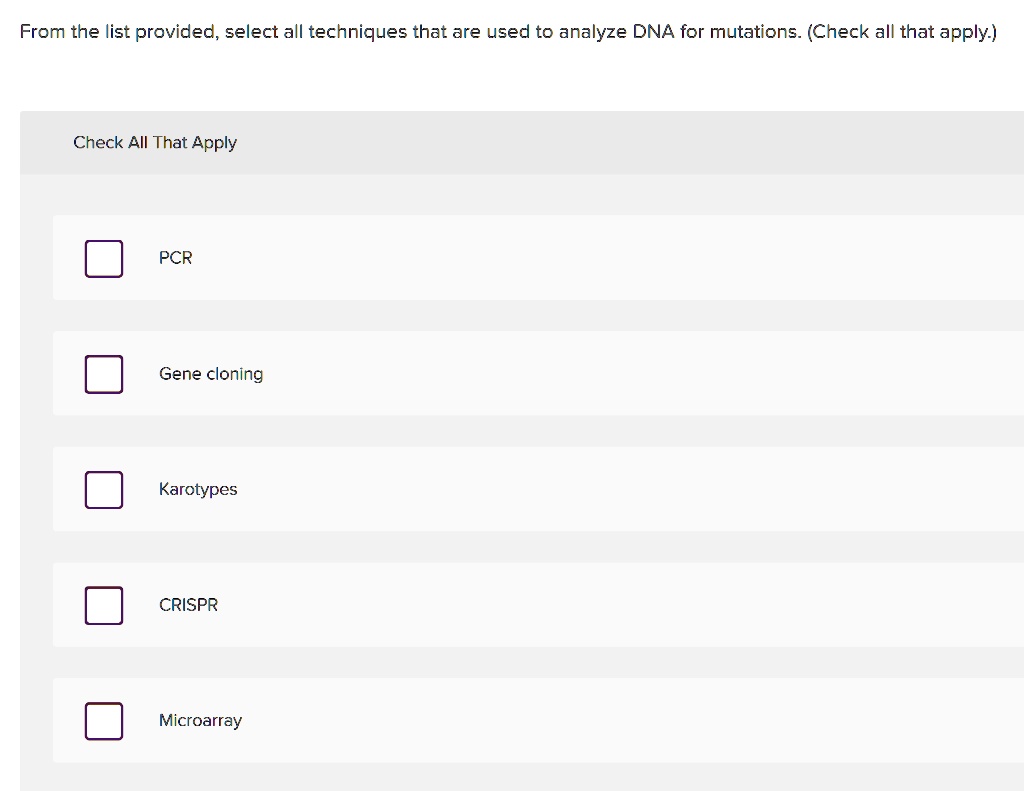The width and height of the screenshot is (1024, 791).
Task: Click the CRISPR label text
Action: tap(188, 605)
